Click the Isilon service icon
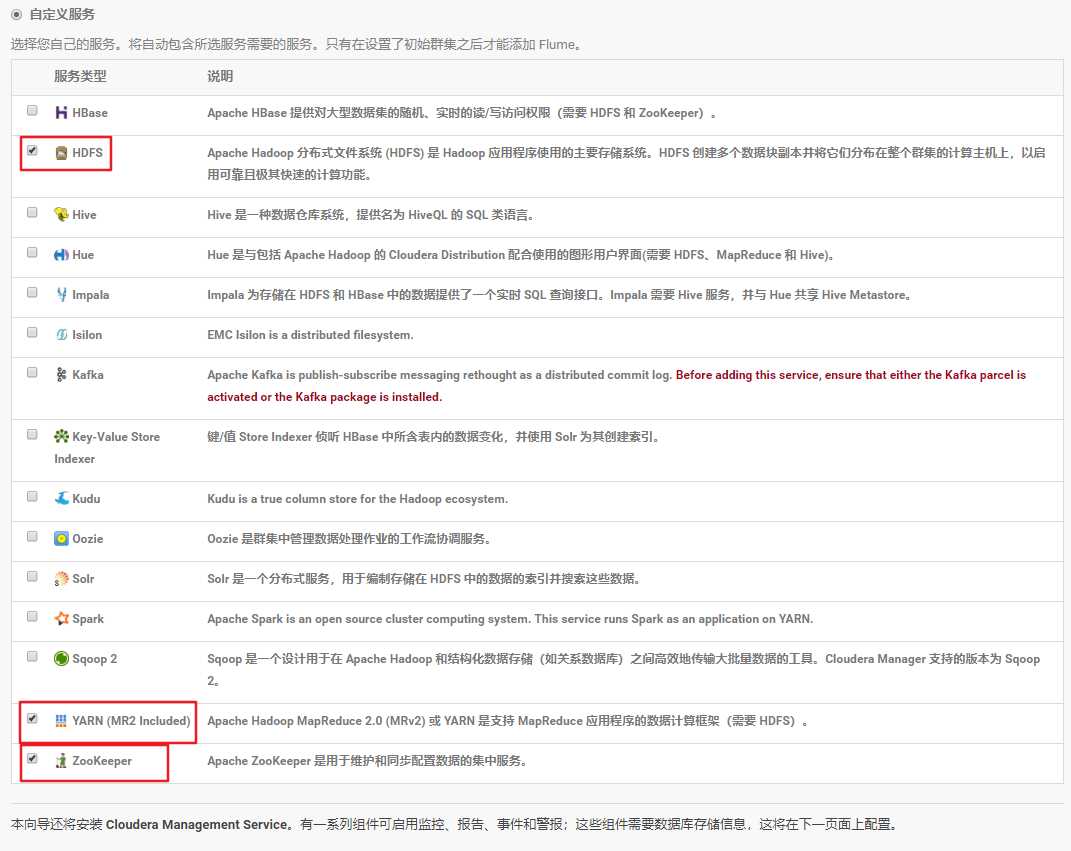 (61, 335)
